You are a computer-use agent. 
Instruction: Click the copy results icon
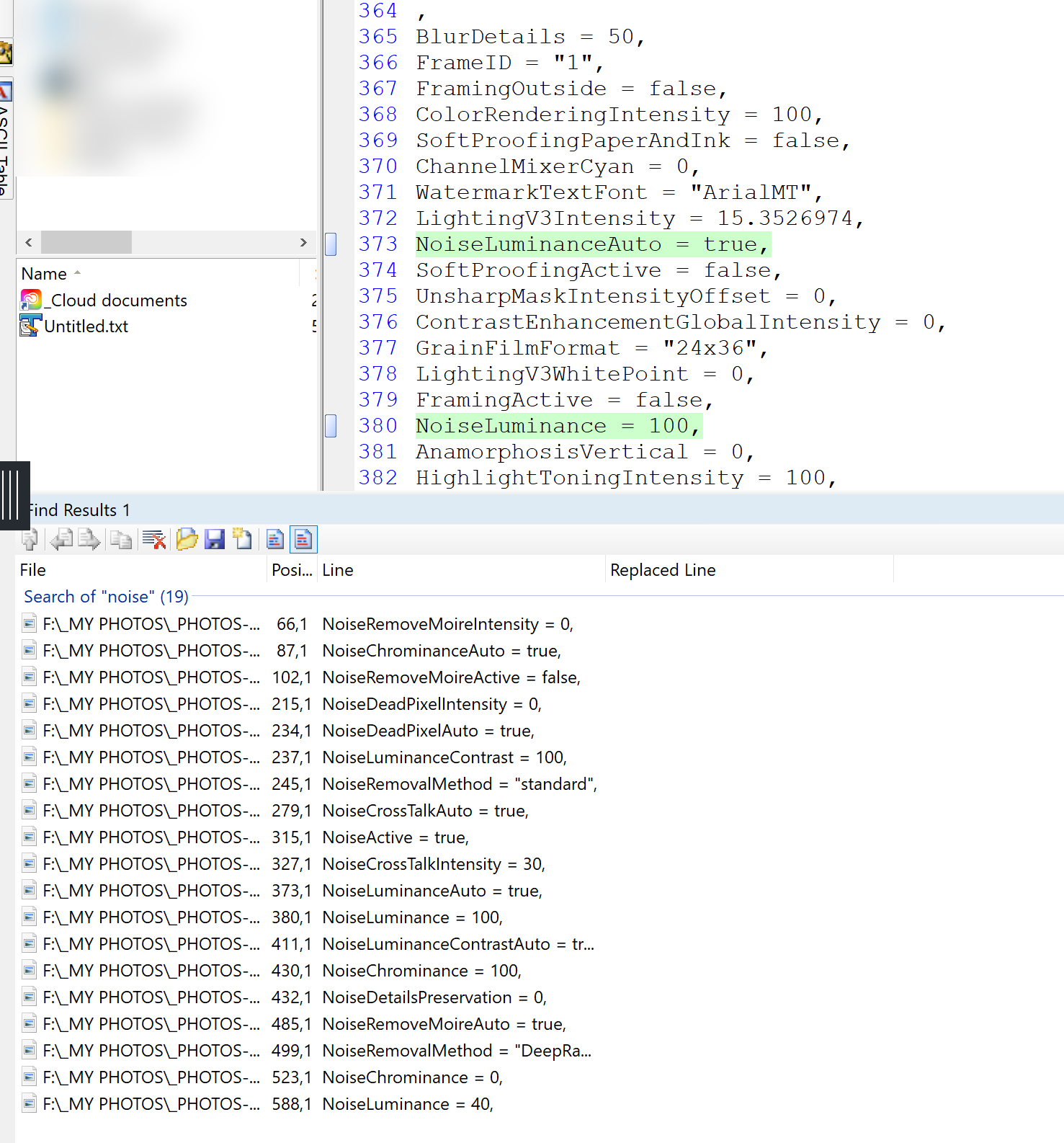120,539
